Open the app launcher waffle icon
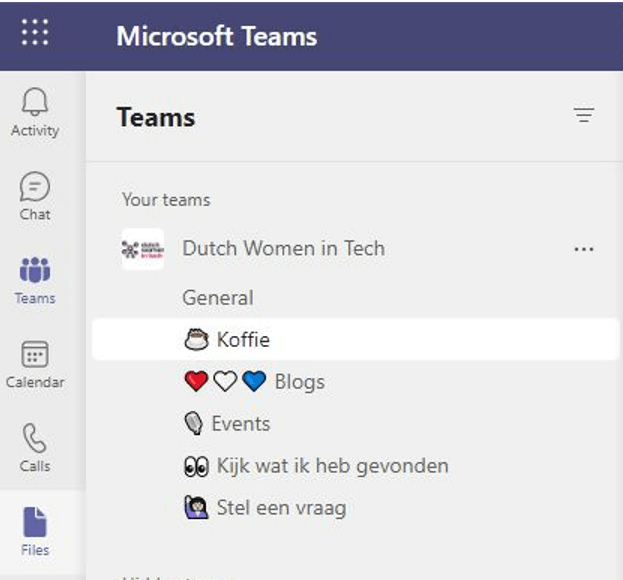 pyautogui.click(x=35, y=34)
